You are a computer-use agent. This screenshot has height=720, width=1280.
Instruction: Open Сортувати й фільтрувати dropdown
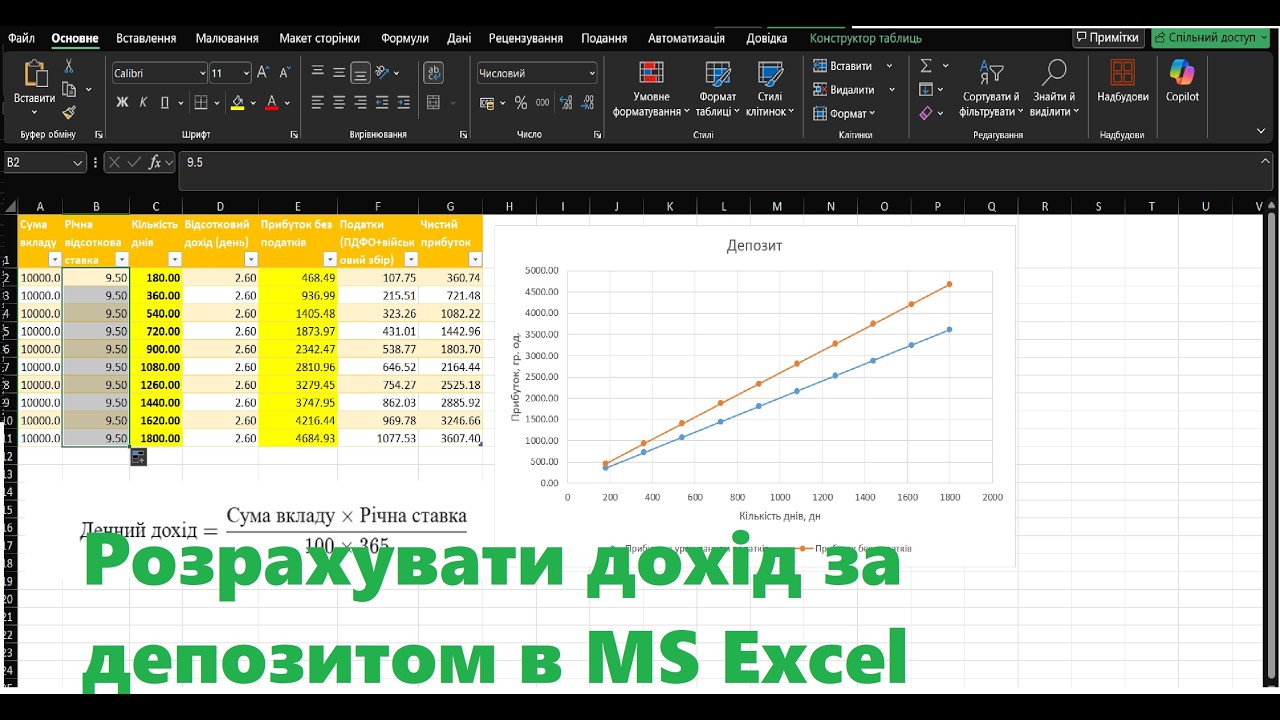[x=990, y=88]
